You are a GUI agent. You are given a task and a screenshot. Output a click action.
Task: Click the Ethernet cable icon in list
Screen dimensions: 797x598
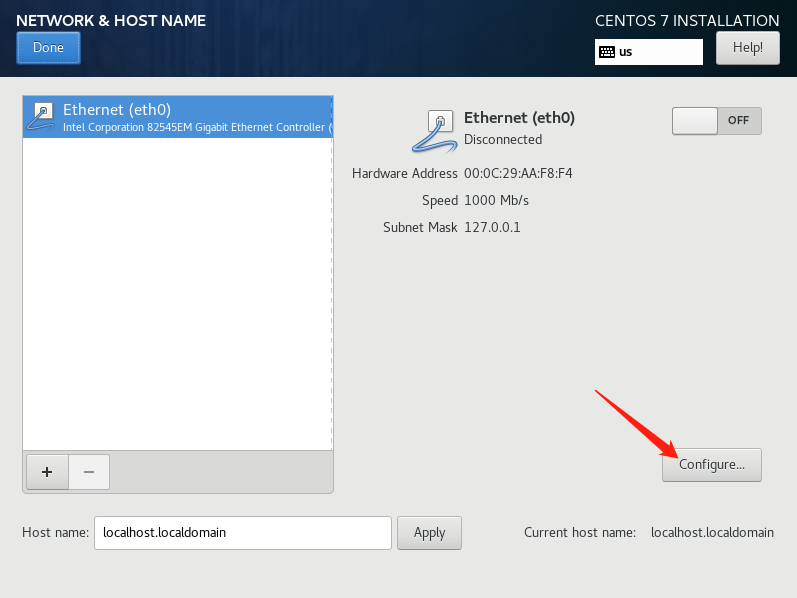41,116
